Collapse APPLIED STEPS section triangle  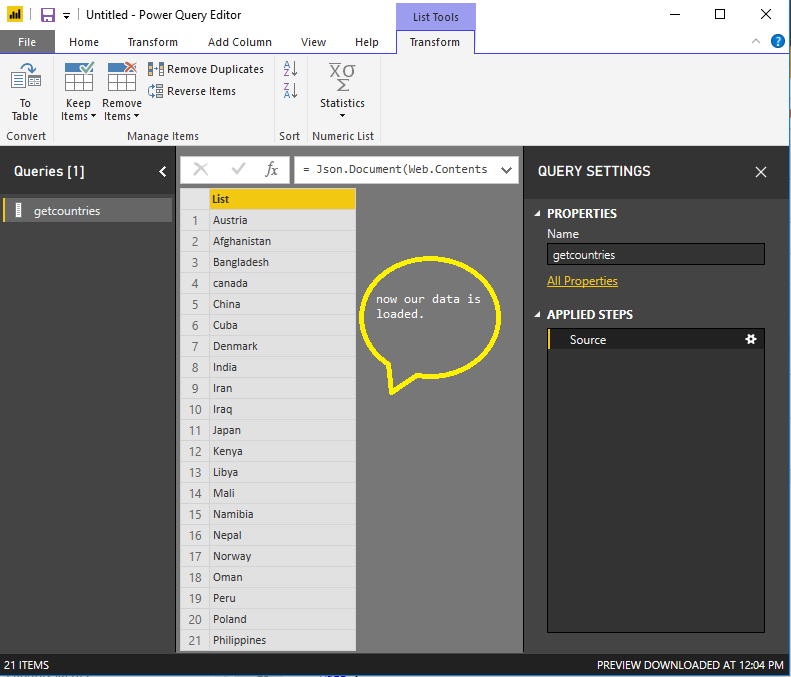(x=537, y=314)
